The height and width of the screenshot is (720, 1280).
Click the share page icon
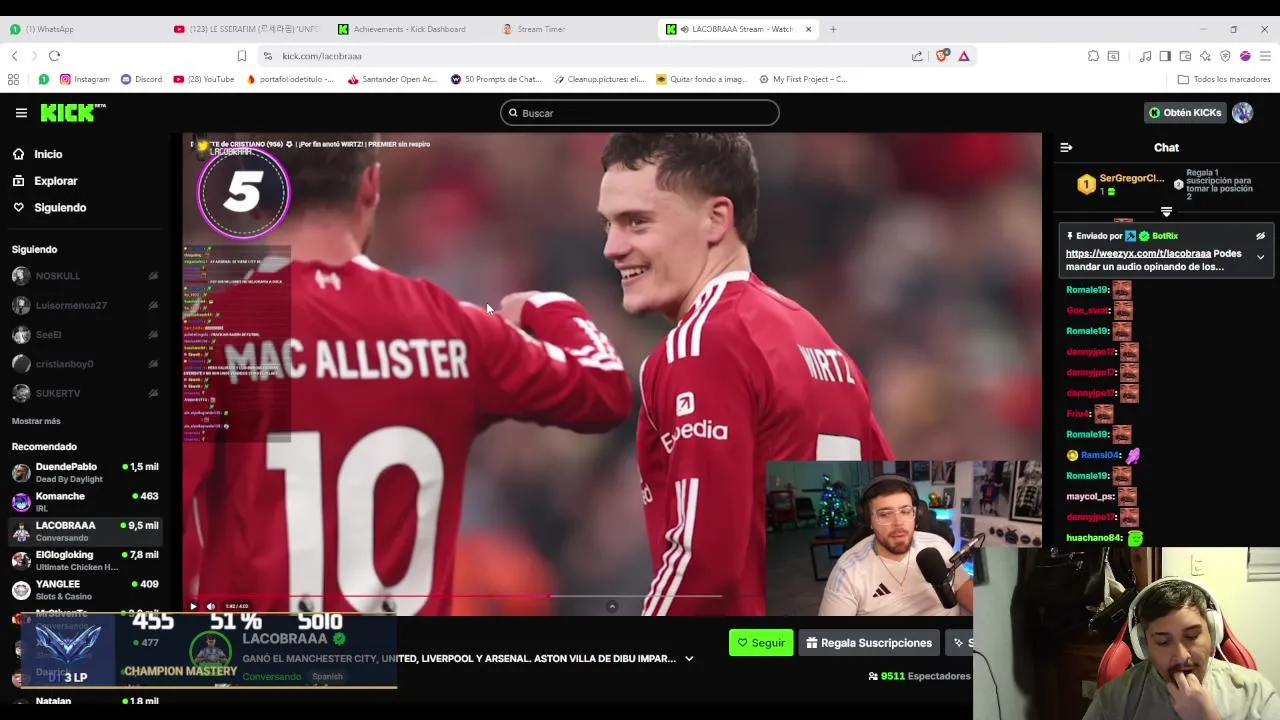click(917, 56)
